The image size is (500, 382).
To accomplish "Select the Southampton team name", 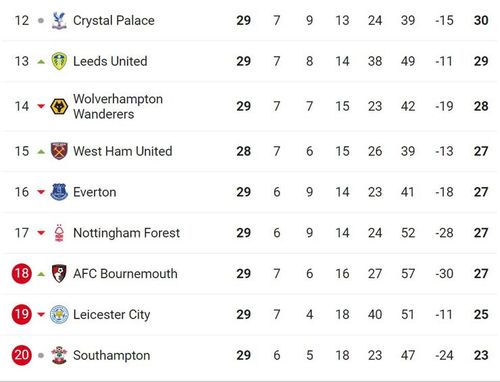I will tap(111, 355).
